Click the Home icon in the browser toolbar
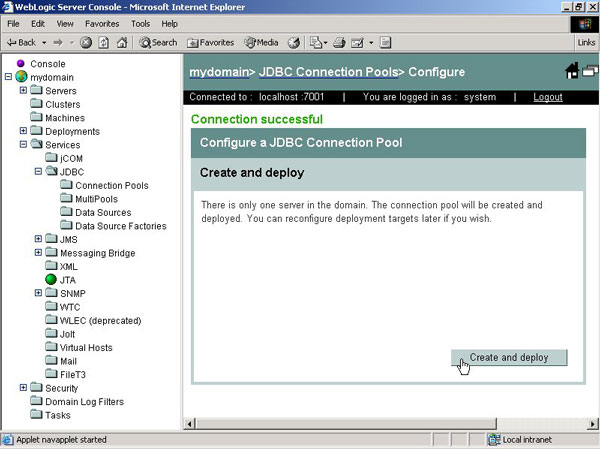 pos(122,42)
